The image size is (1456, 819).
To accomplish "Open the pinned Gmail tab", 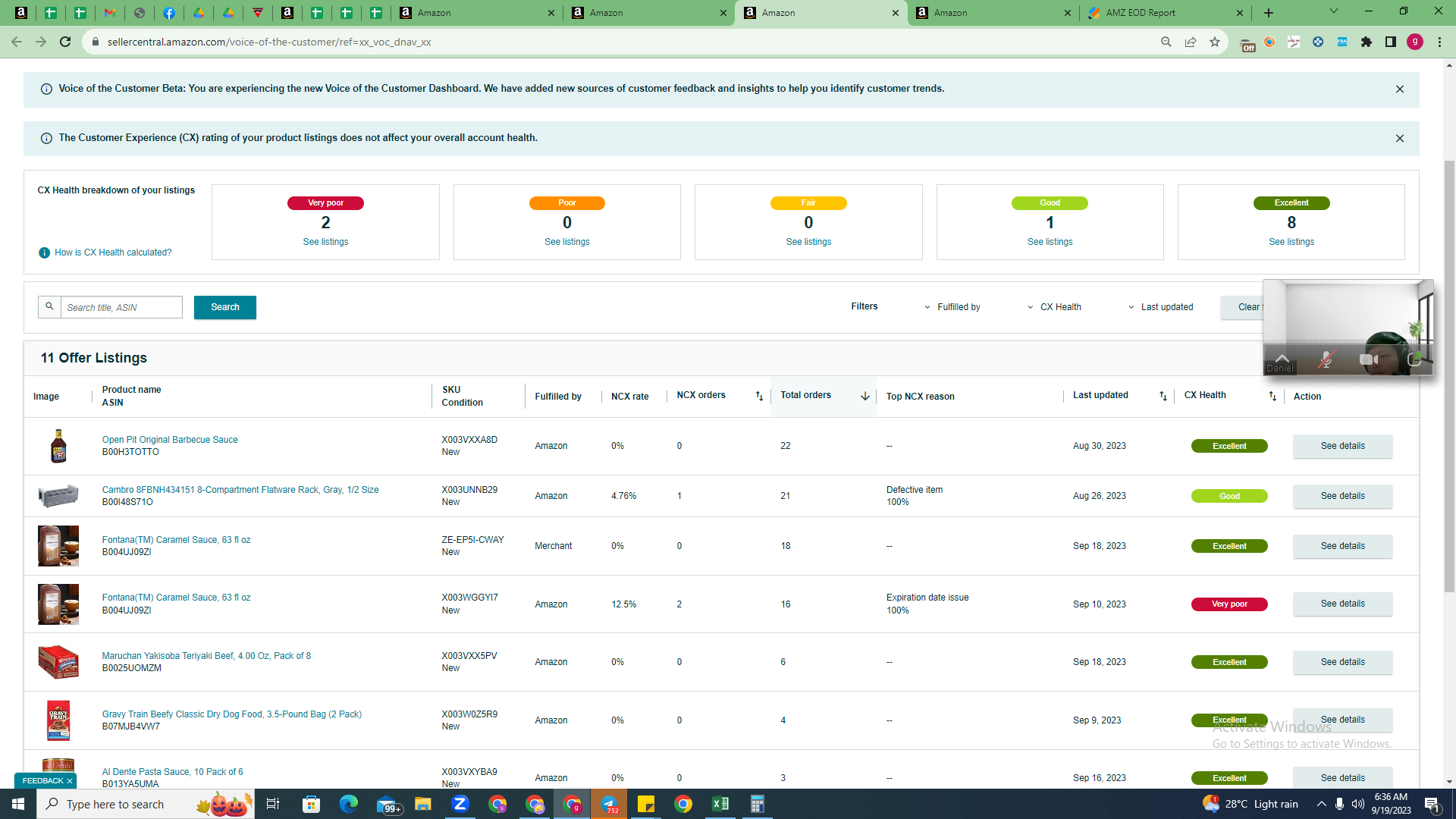I will pyautogui.click(x=110, y=13).
